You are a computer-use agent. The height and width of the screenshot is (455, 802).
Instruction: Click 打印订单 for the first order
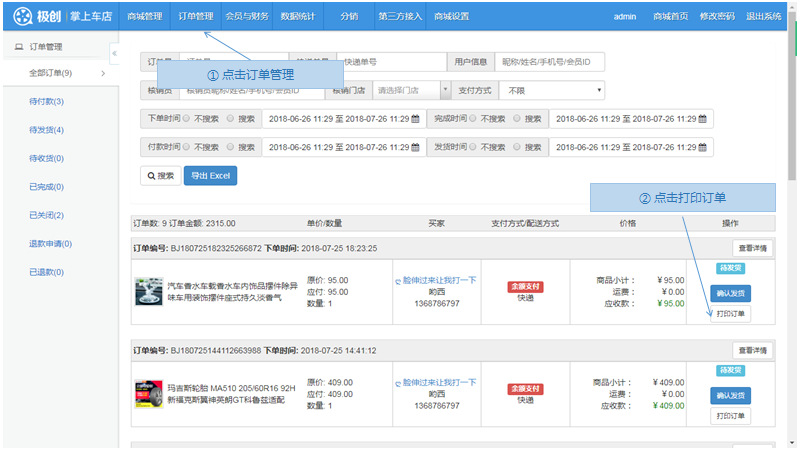tap(730, 313)
